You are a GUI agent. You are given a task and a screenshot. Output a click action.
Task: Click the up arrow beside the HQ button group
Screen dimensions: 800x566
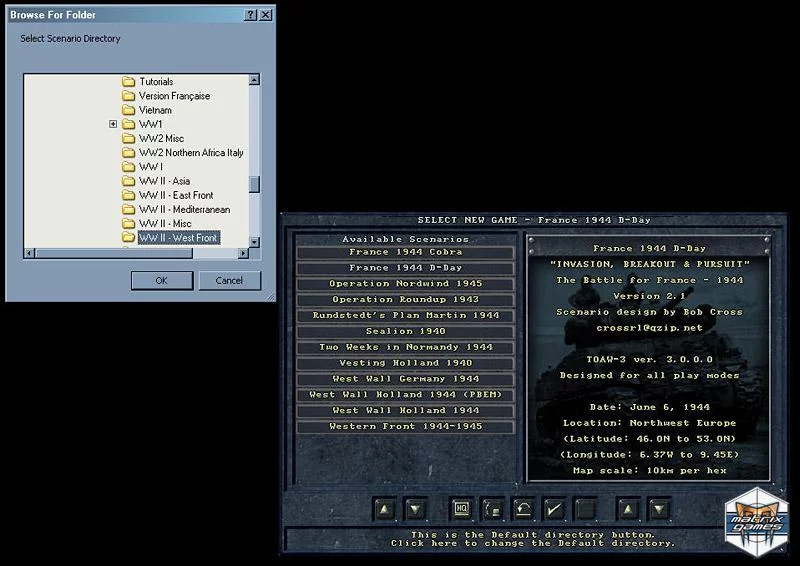click(x=384, y=509)
